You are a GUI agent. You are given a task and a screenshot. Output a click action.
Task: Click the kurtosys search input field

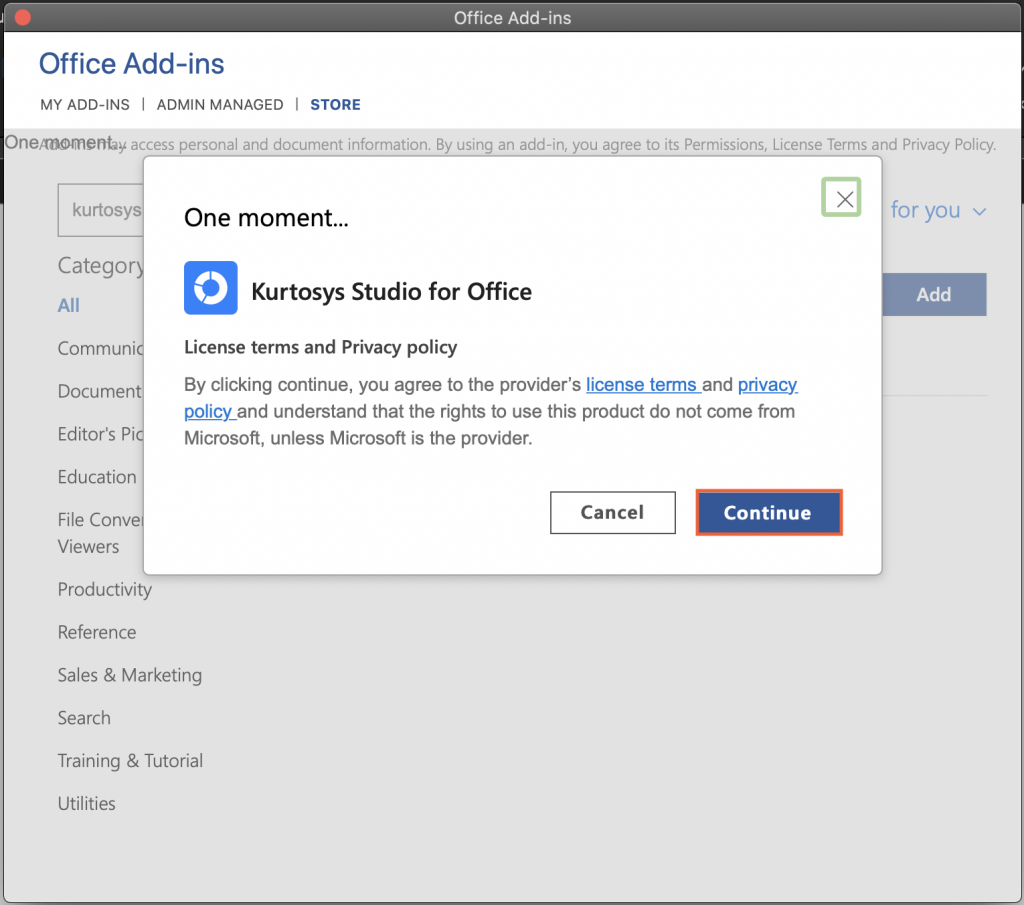pos(101,210)
